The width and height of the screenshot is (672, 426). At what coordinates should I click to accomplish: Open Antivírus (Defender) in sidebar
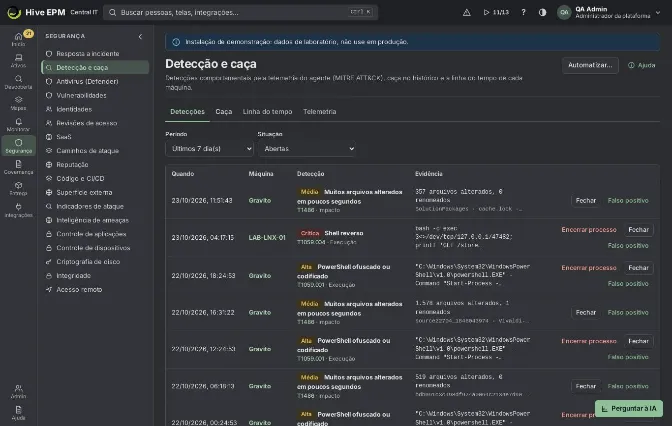click(x=95, y=81)
